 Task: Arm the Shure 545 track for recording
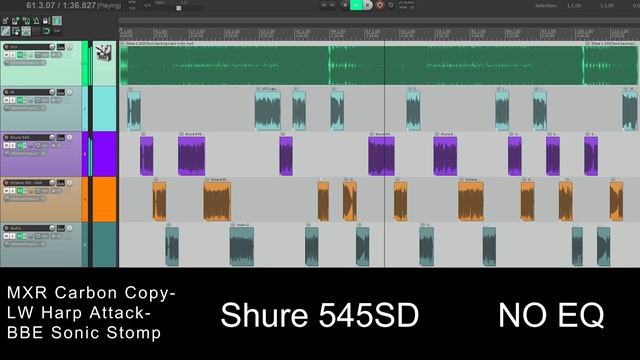(x=6, y=138)
